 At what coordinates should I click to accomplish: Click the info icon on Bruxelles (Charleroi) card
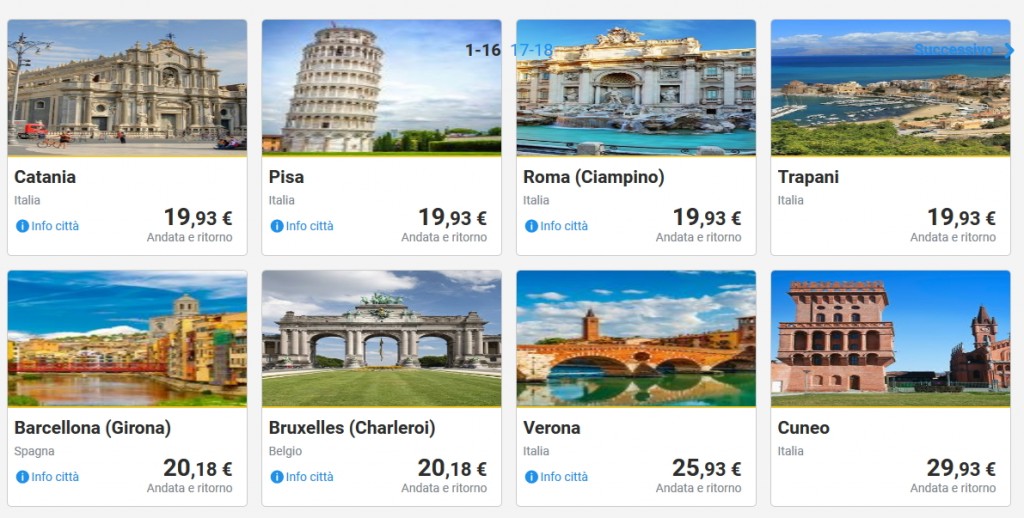click(x=277, y=477)
